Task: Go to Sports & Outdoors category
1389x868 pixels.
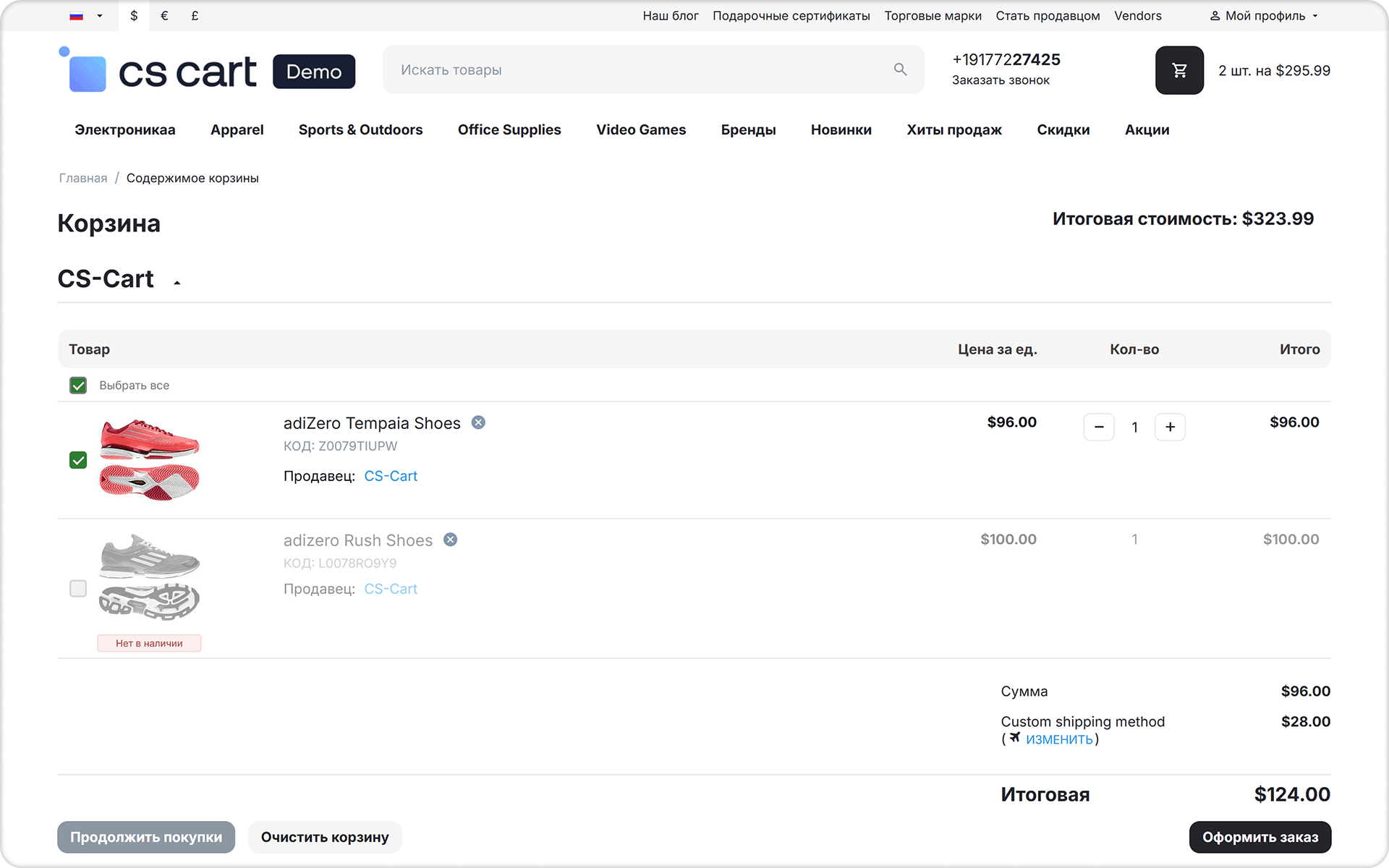Action: tap(361, 130)
